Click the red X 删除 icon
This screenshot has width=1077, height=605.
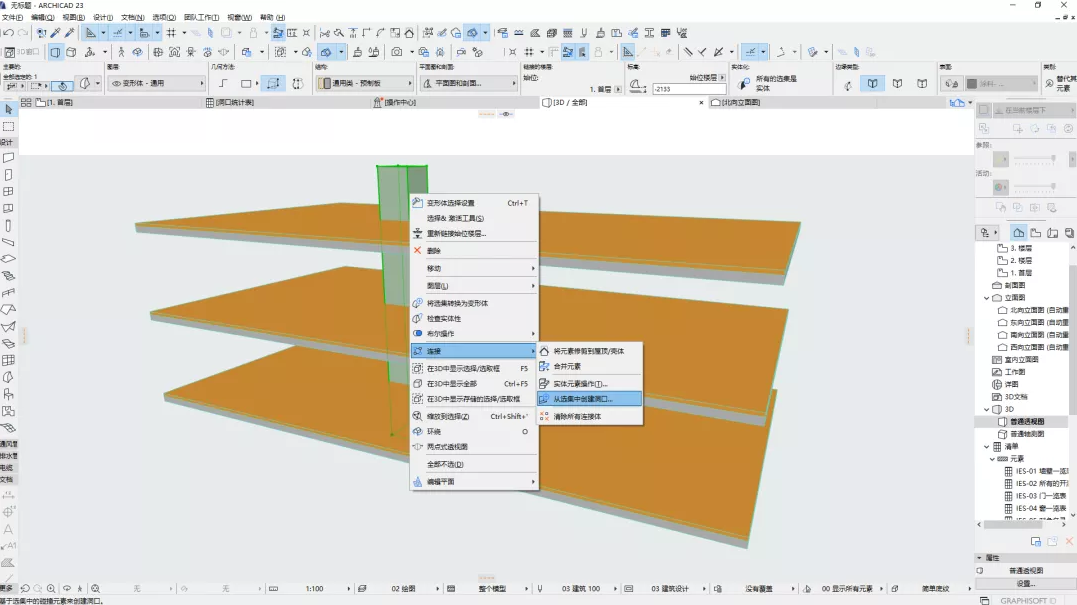point(418,251)
